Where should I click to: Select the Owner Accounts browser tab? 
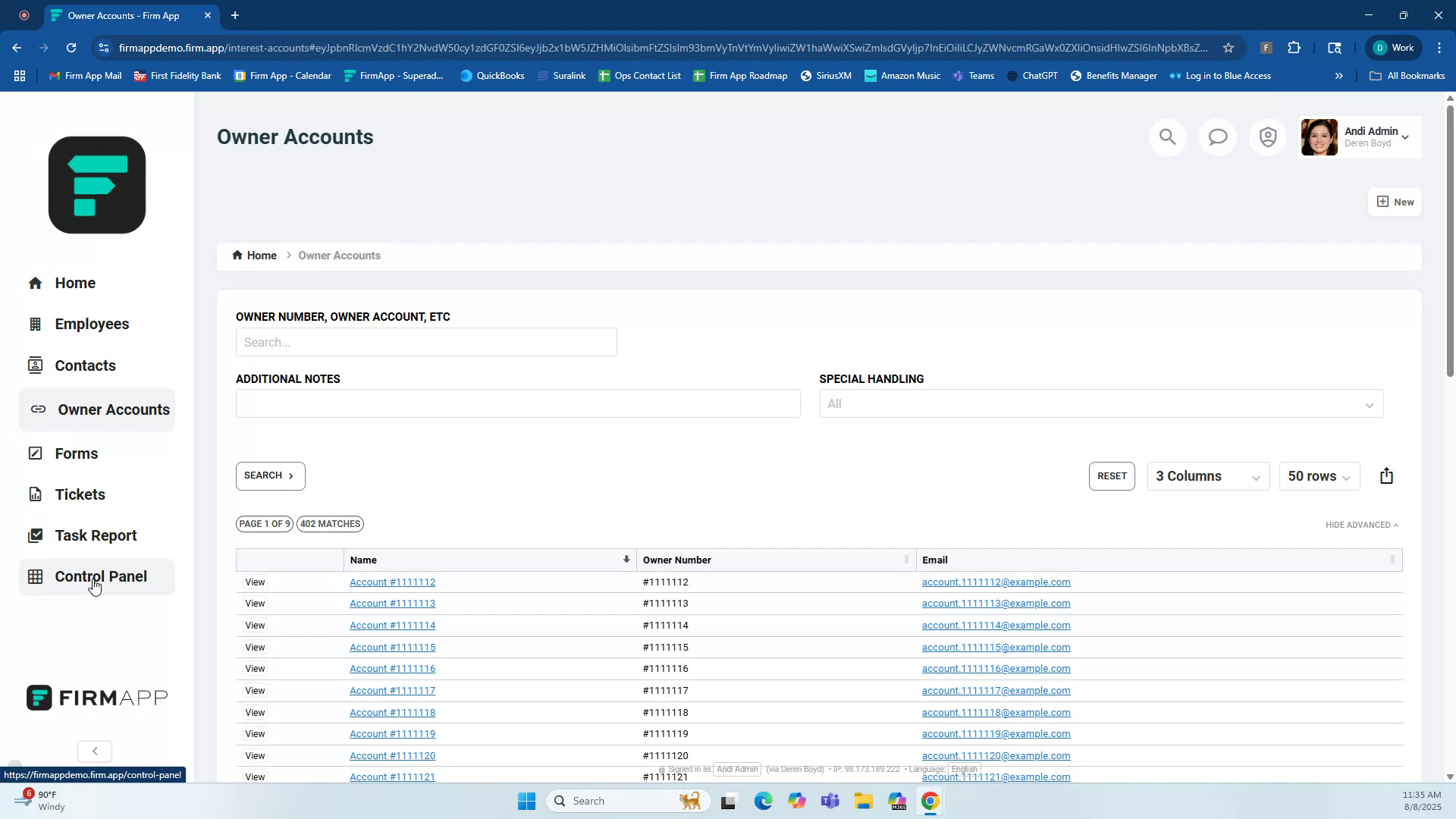[125, 15]
